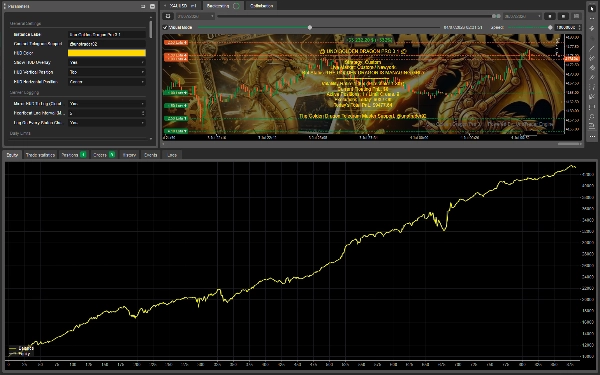The image size is (600, 375).
Task: Click the green Positions count badge
Action: [x=83, y=155]
